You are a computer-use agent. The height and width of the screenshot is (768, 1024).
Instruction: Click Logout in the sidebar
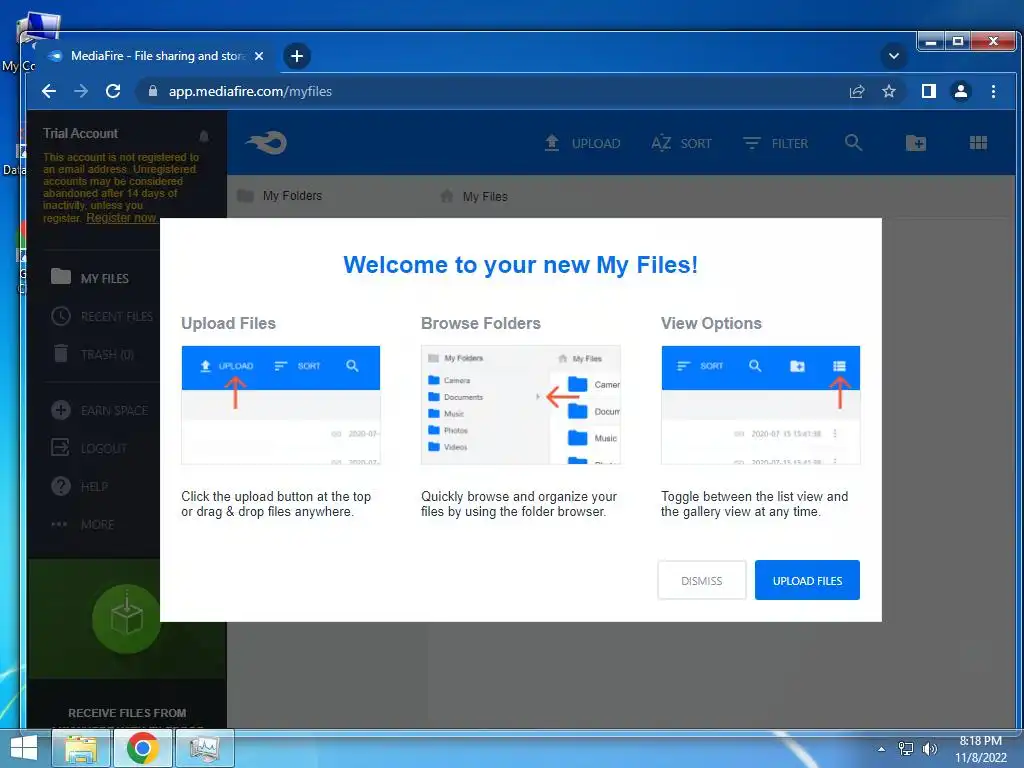(x=89, y=448)
